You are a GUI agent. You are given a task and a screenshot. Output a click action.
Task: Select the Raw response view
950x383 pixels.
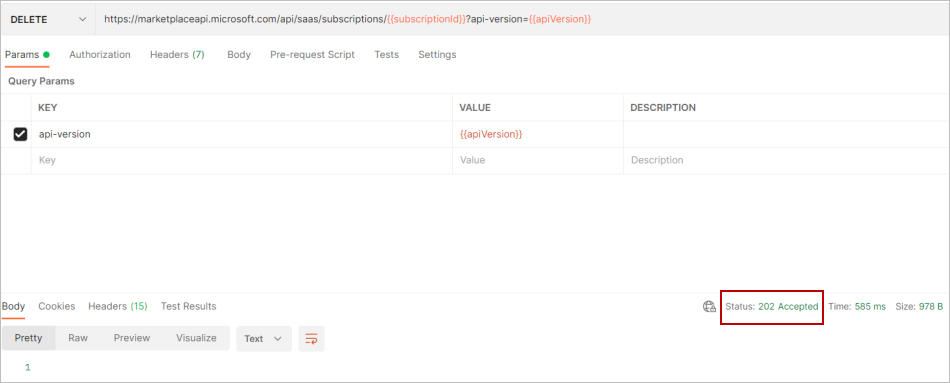pos(78,338)
